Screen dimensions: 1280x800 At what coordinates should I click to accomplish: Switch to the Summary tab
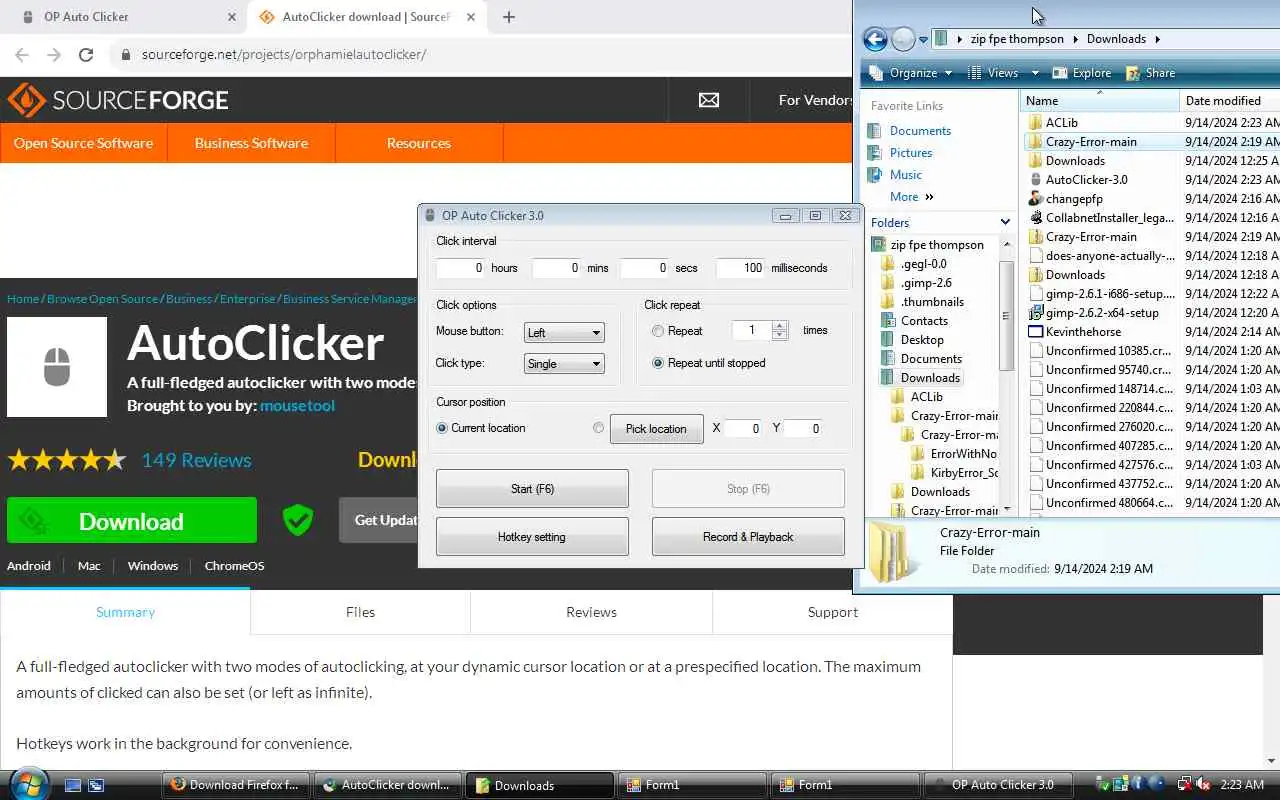125,612
